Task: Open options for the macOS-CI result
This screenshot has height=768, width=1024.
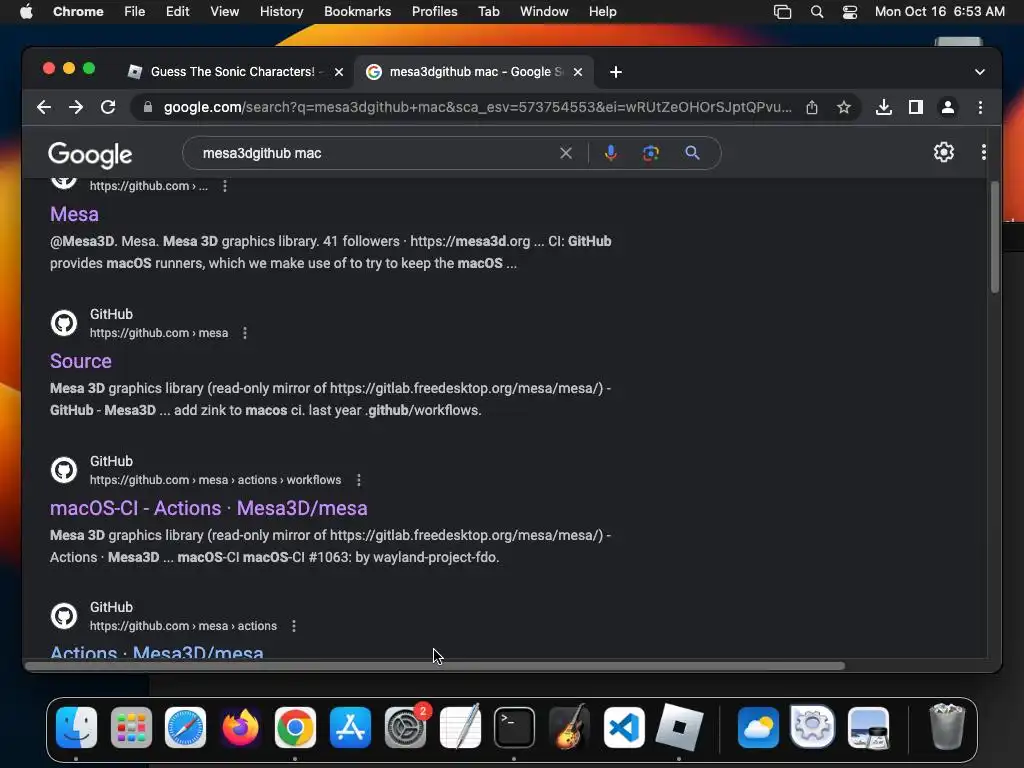Action: (x=359, y=480)
